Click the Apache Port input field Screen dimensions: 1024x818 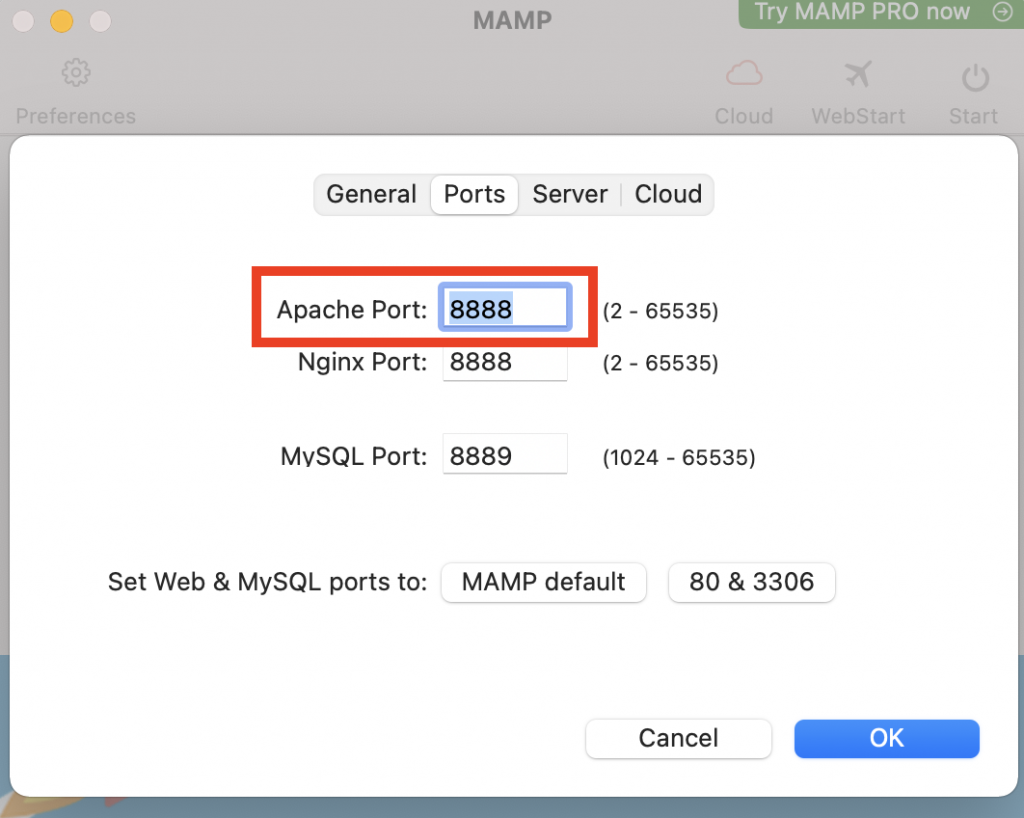click(x=505, y=307)
